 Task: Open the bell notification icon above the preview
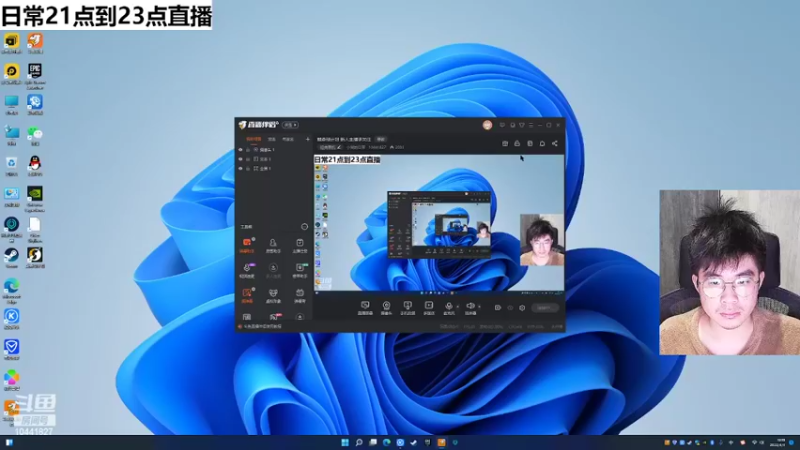(x=542, y=143)
